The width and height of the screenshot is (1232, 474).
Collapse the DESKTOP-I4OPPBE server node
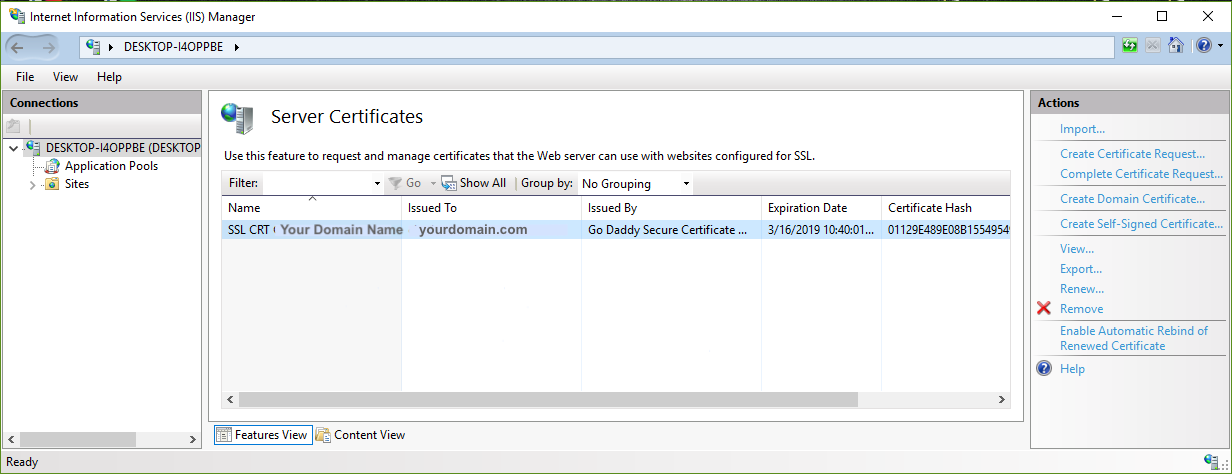pos(13,149)
